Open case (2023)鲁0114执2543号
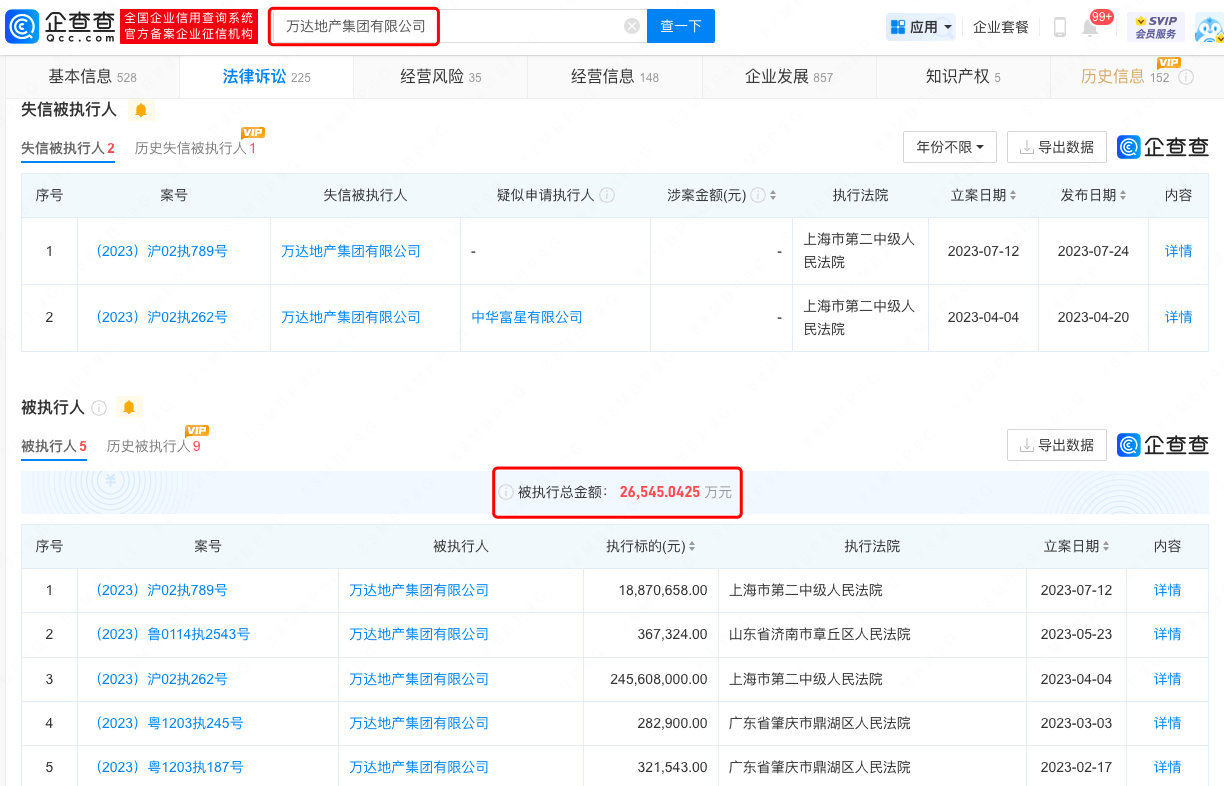 coord(171,634)
